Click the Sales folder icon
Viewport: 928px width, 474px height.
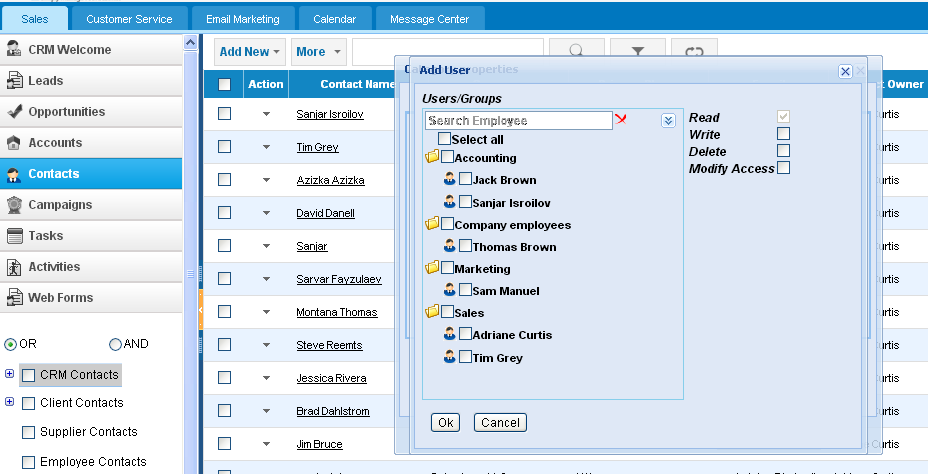coord(432,311)
